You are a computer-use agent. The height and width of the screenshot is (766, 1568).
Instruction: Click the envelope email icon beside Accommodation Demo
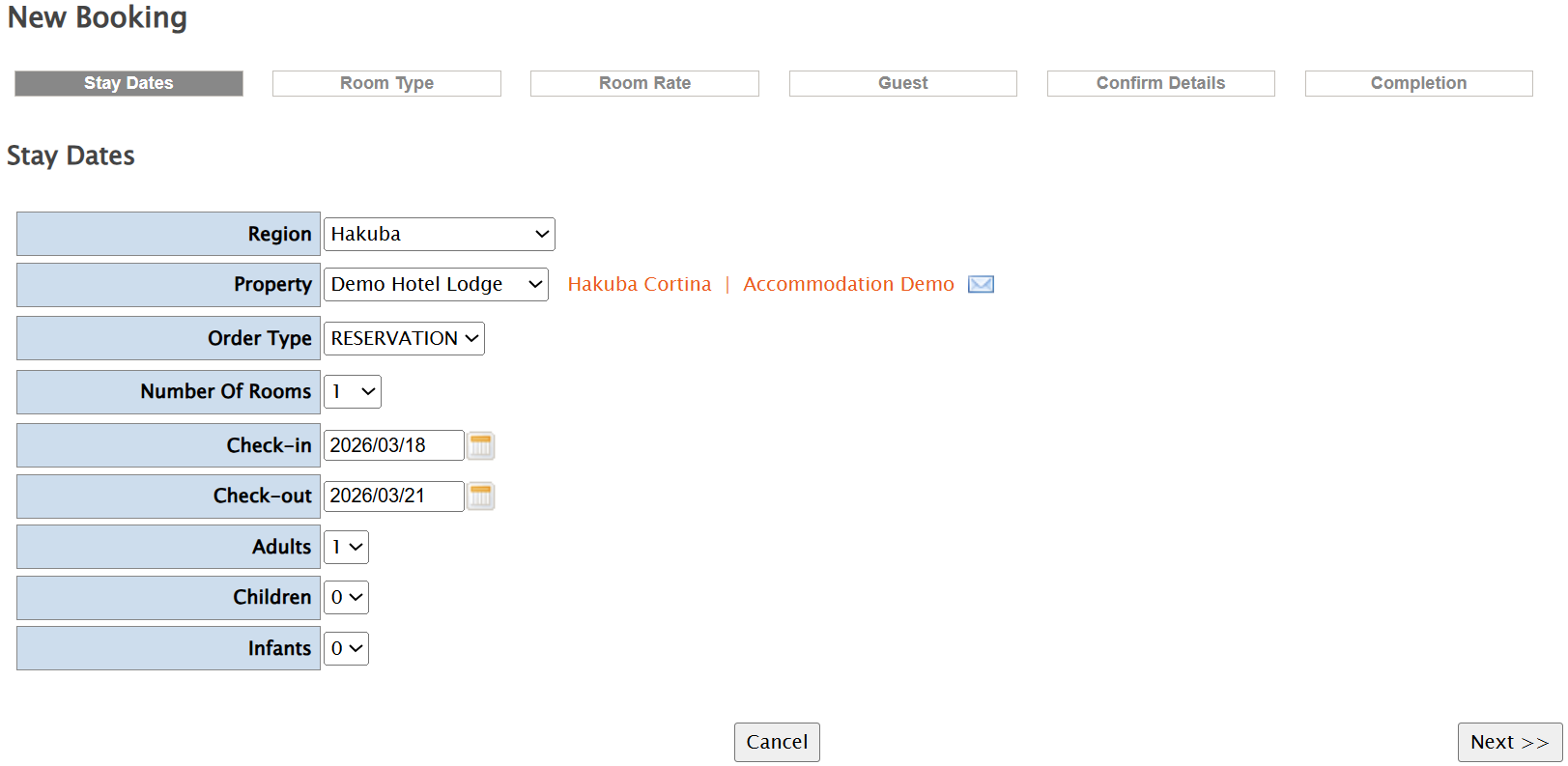tap(981, 284)
